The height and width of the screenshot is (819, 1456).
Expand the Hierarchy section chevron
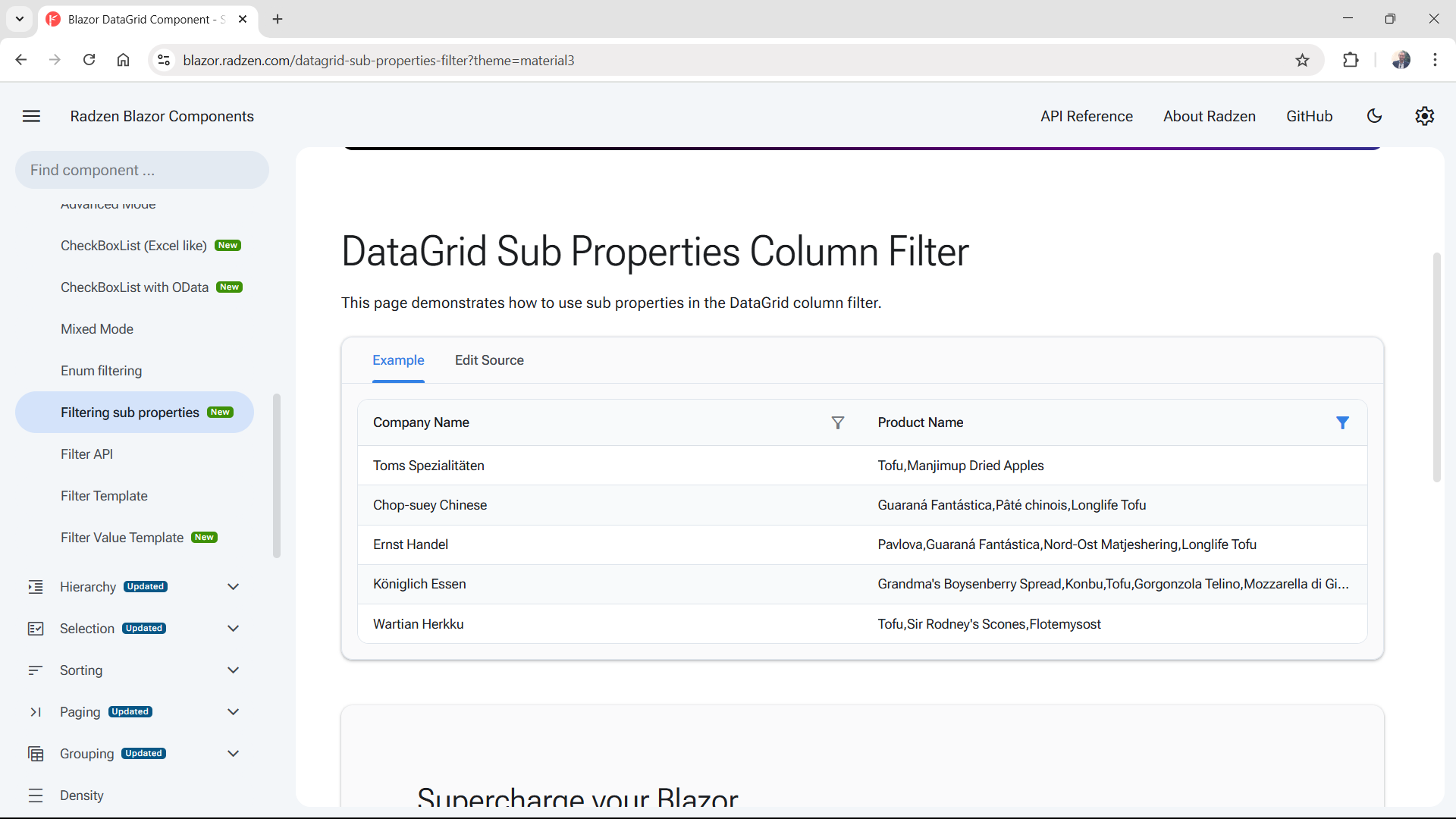pos(234,587)
